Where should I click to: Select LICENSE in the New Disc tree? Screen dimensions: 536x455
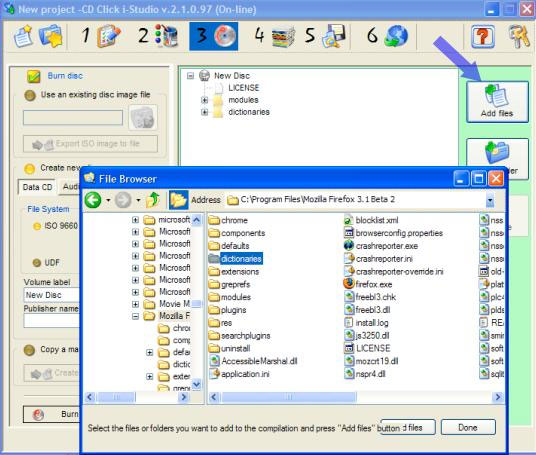243,88
